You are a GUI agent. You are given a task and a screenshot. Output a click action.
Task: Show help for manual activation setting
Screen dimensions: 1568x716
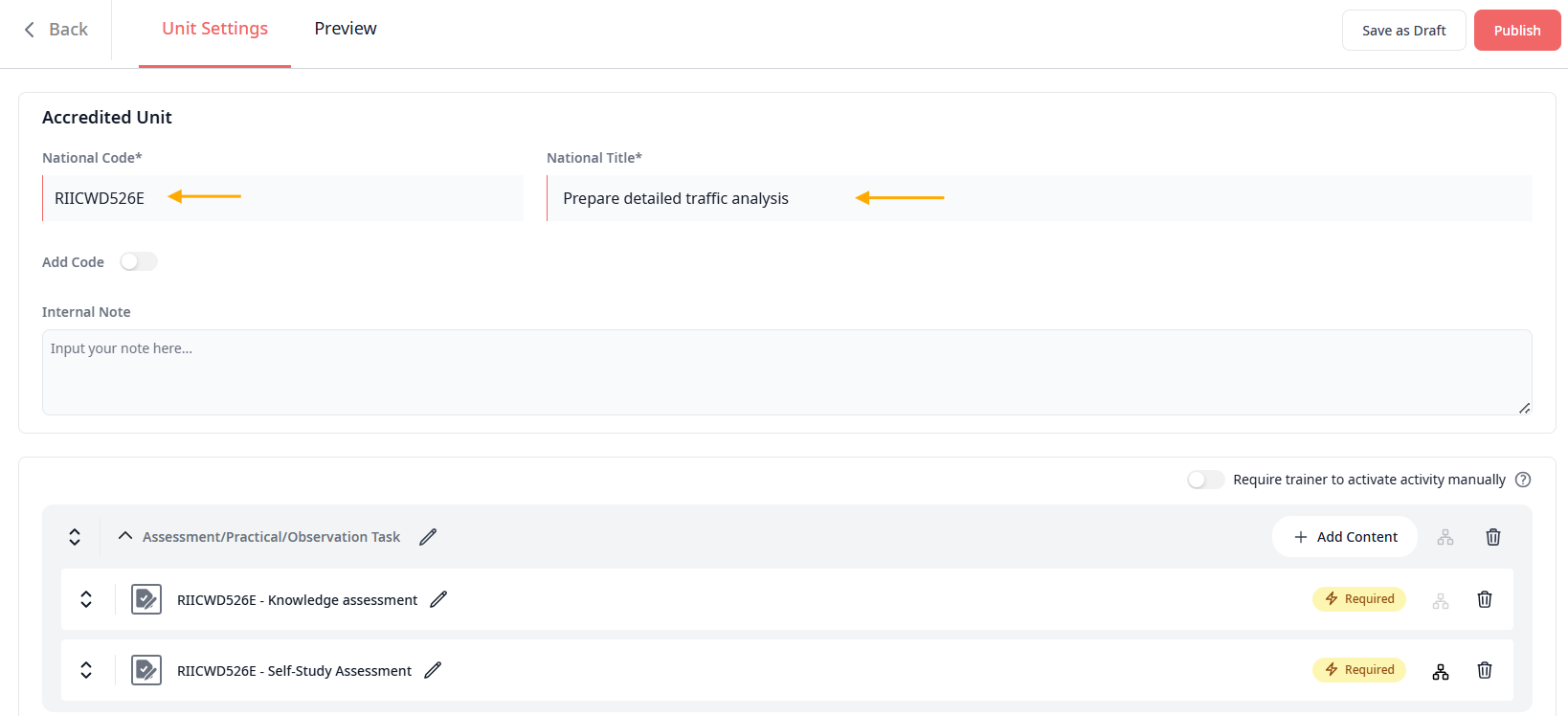pyautogui.click(x=1523, y=480)
